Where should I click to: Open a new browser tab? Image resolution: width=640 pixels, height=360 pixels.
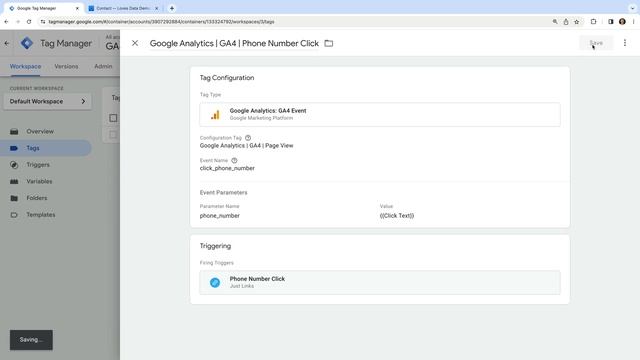click(172, 8)
